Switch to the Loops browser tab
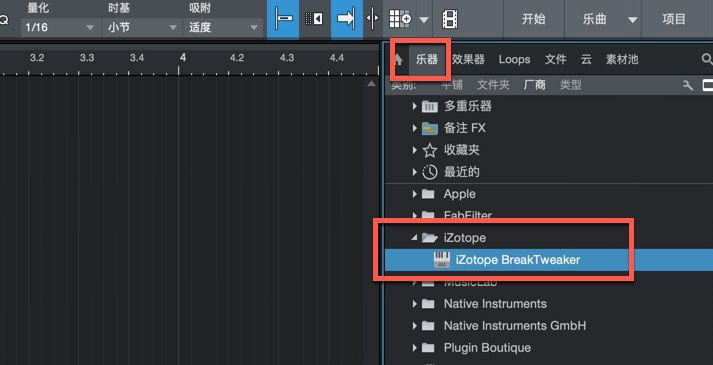Image resolution: width=713 pixels, height=365 pixels. (514, 60)
